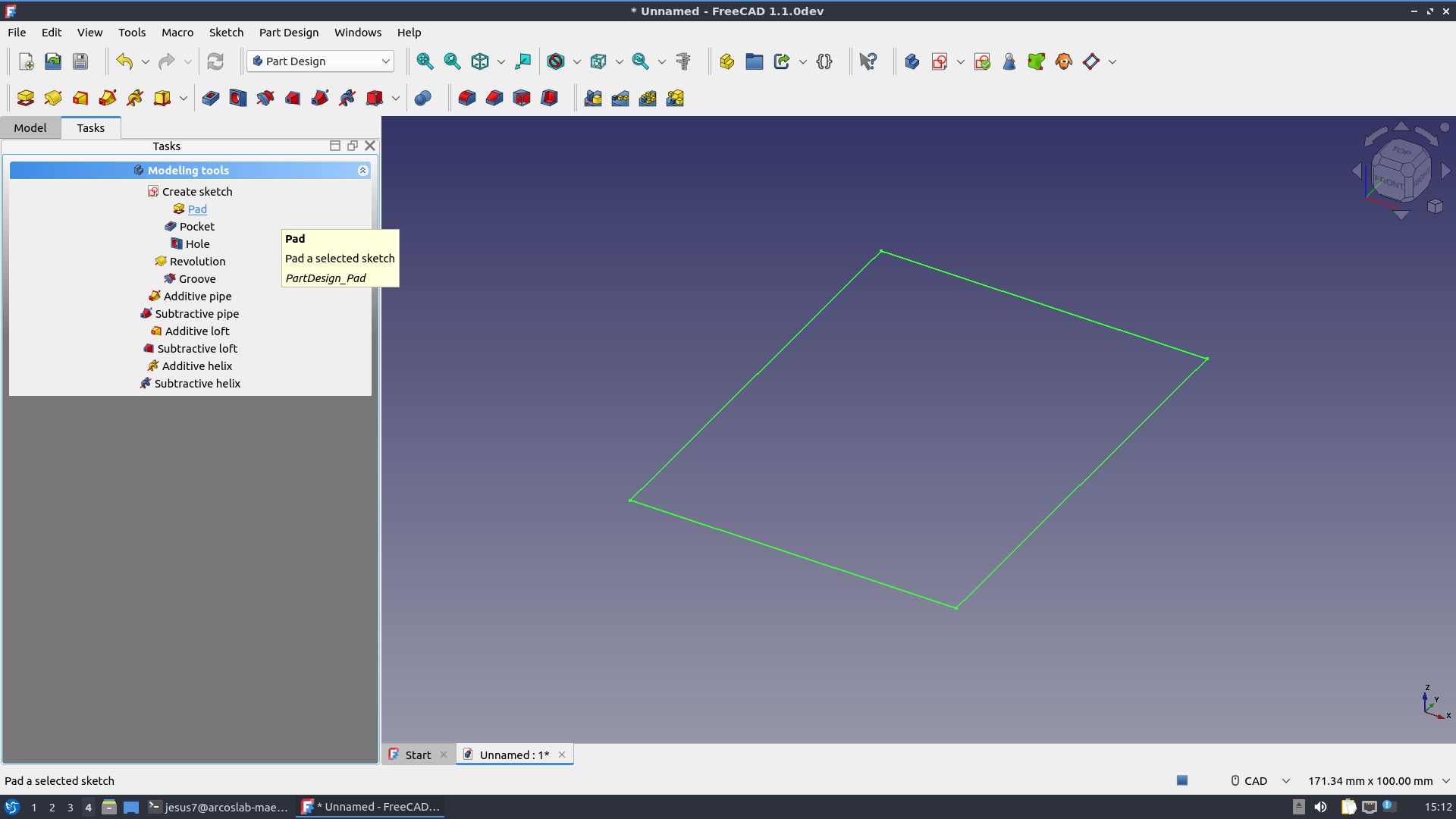Collapse the Modeling tools panel
This screenshot has height=819, width=1456.
pyautogui.click(x=362, y=171)
